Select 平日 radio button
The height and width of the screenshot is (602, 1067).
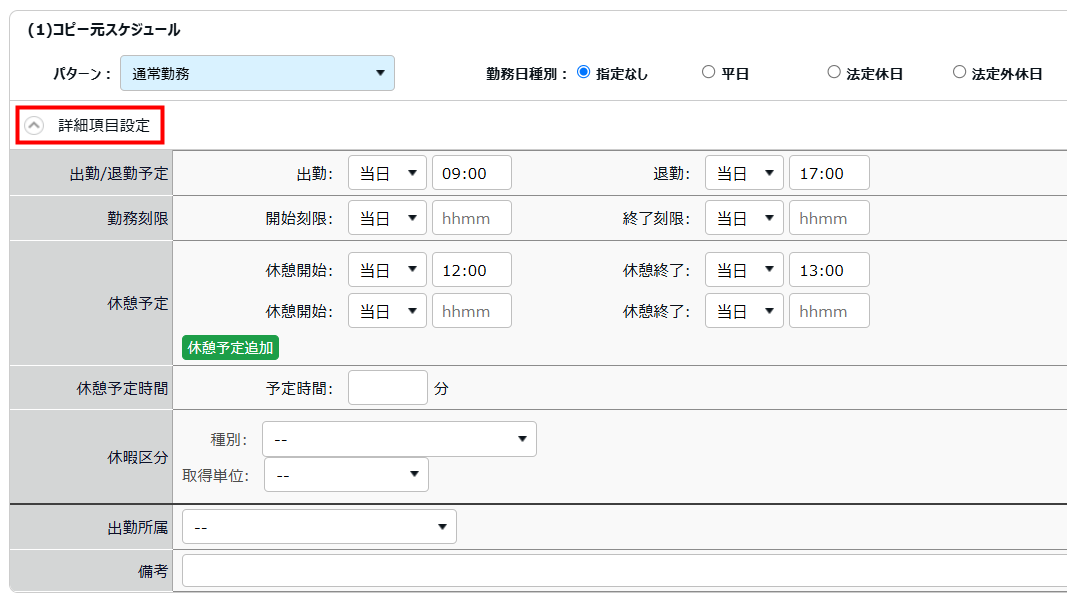(708, 72)
